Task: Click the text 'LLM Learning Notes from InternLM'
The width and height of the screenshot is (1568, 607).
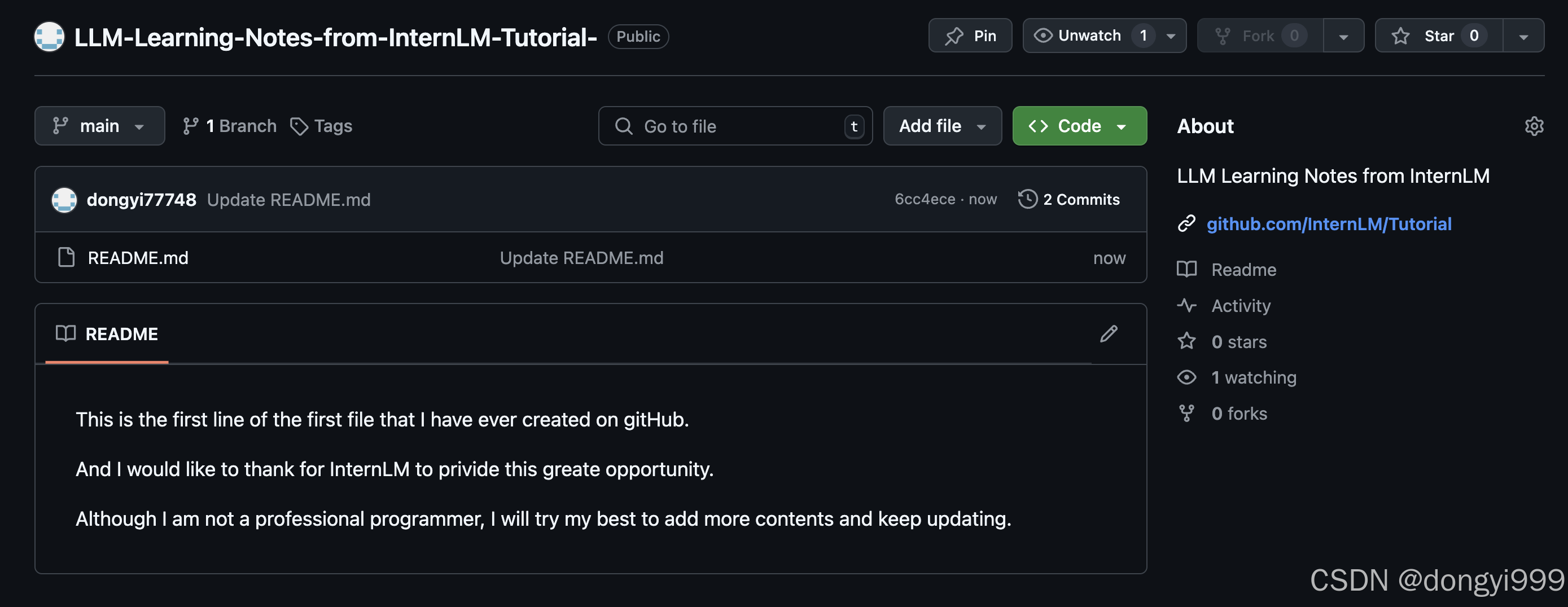Action: pyautogui.click(x=1333, y=176)
